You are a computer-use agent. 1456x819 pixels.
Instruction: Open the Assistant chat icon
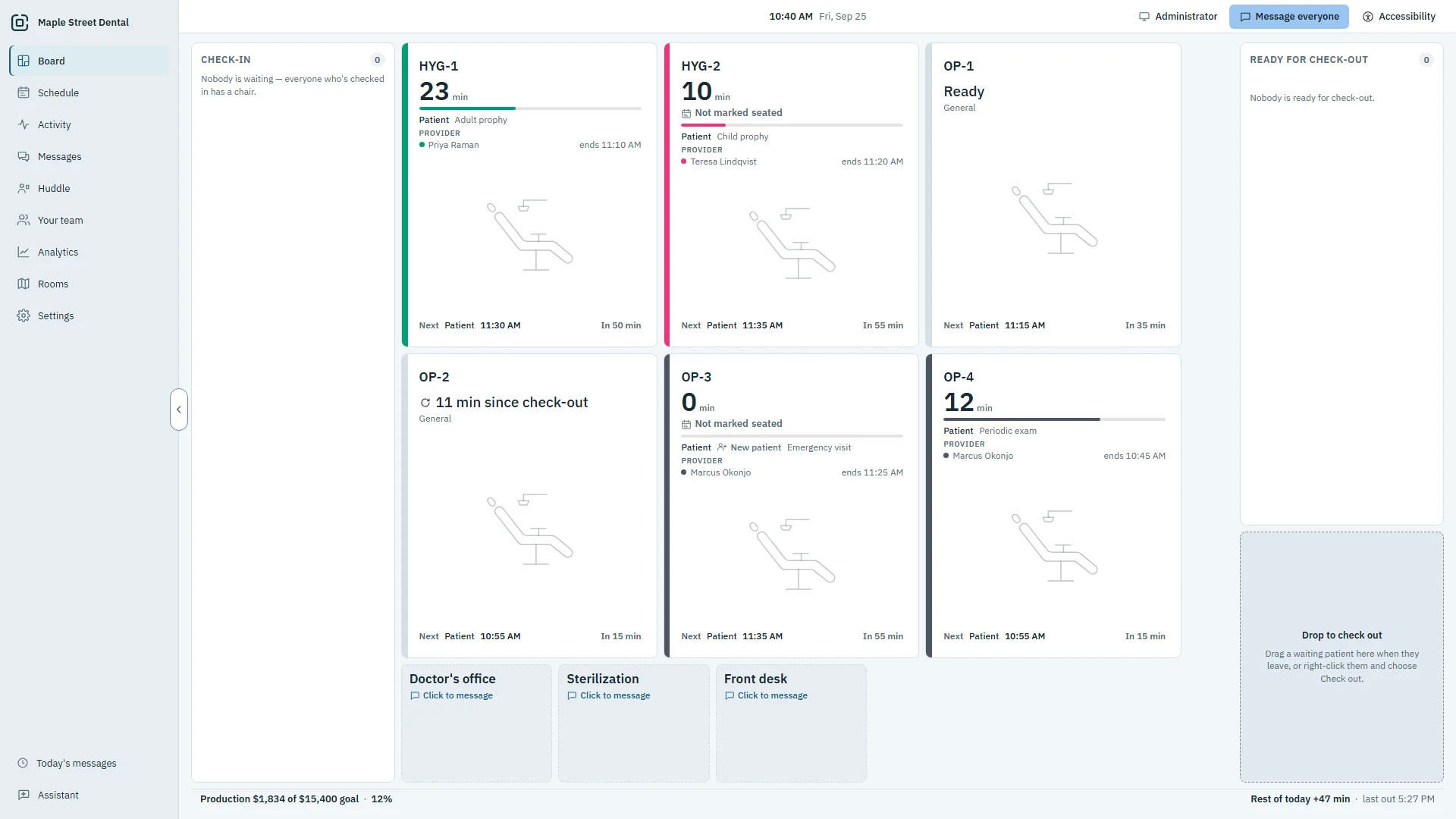24,795
